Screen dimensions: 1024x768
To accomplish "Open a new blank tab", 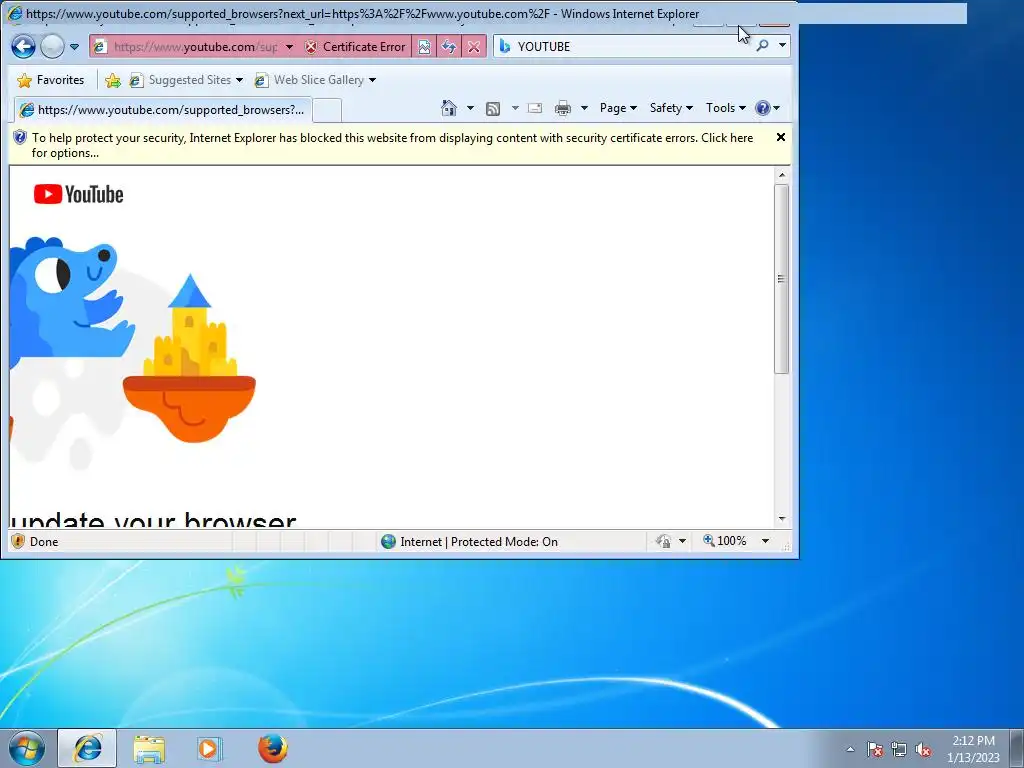I will click(327, 110).
